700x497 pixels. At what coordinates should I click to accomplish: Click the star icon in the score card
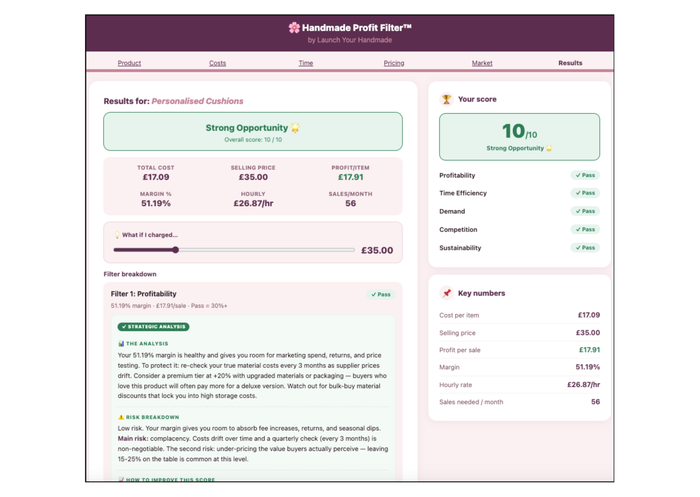tap(549, 148)
